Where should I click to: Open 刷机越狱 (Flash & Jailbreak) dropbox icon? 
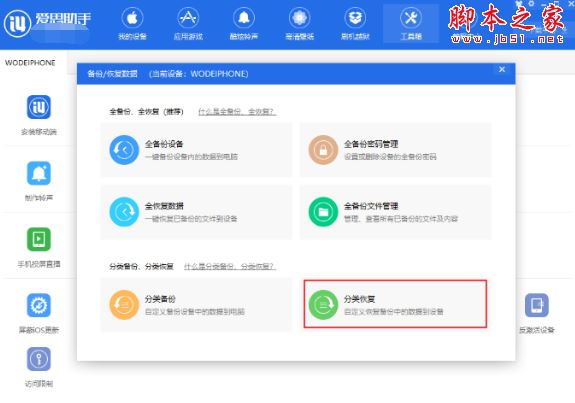coord(355,17)
